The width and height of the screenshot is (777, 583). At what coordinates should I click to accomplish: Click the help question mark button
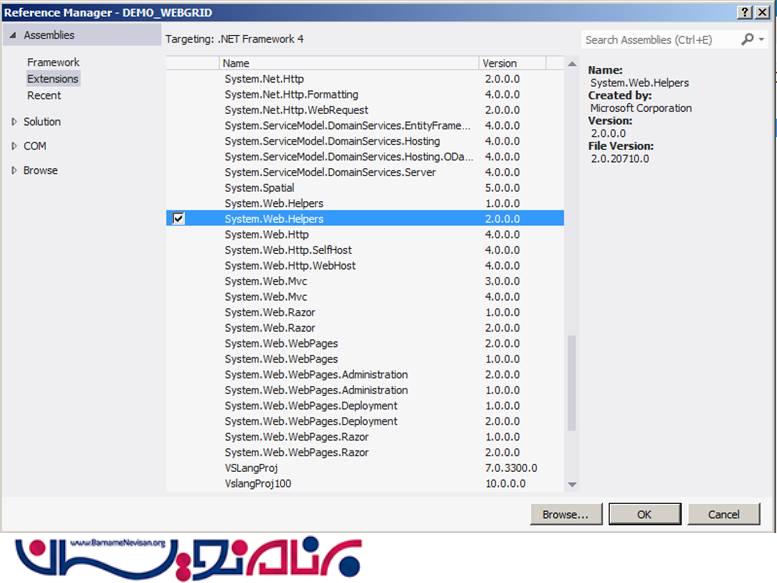[x=746, y=12]
